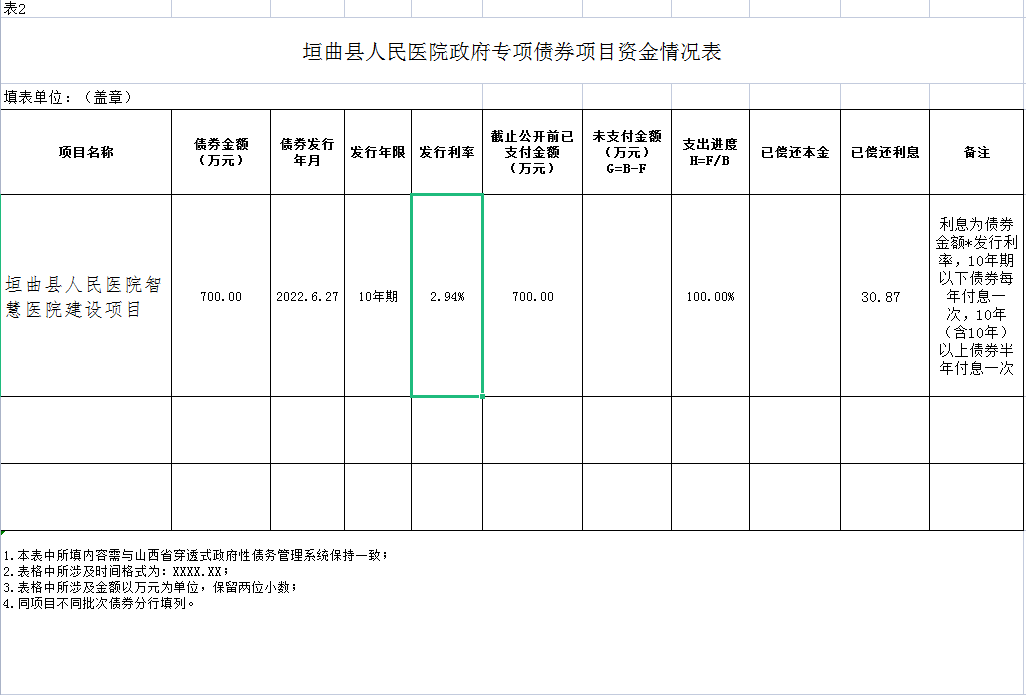Select the 10年期 cell
The height and width of the screenshot is (695, 1026).
pyautogui.click(x=378, y=296)
